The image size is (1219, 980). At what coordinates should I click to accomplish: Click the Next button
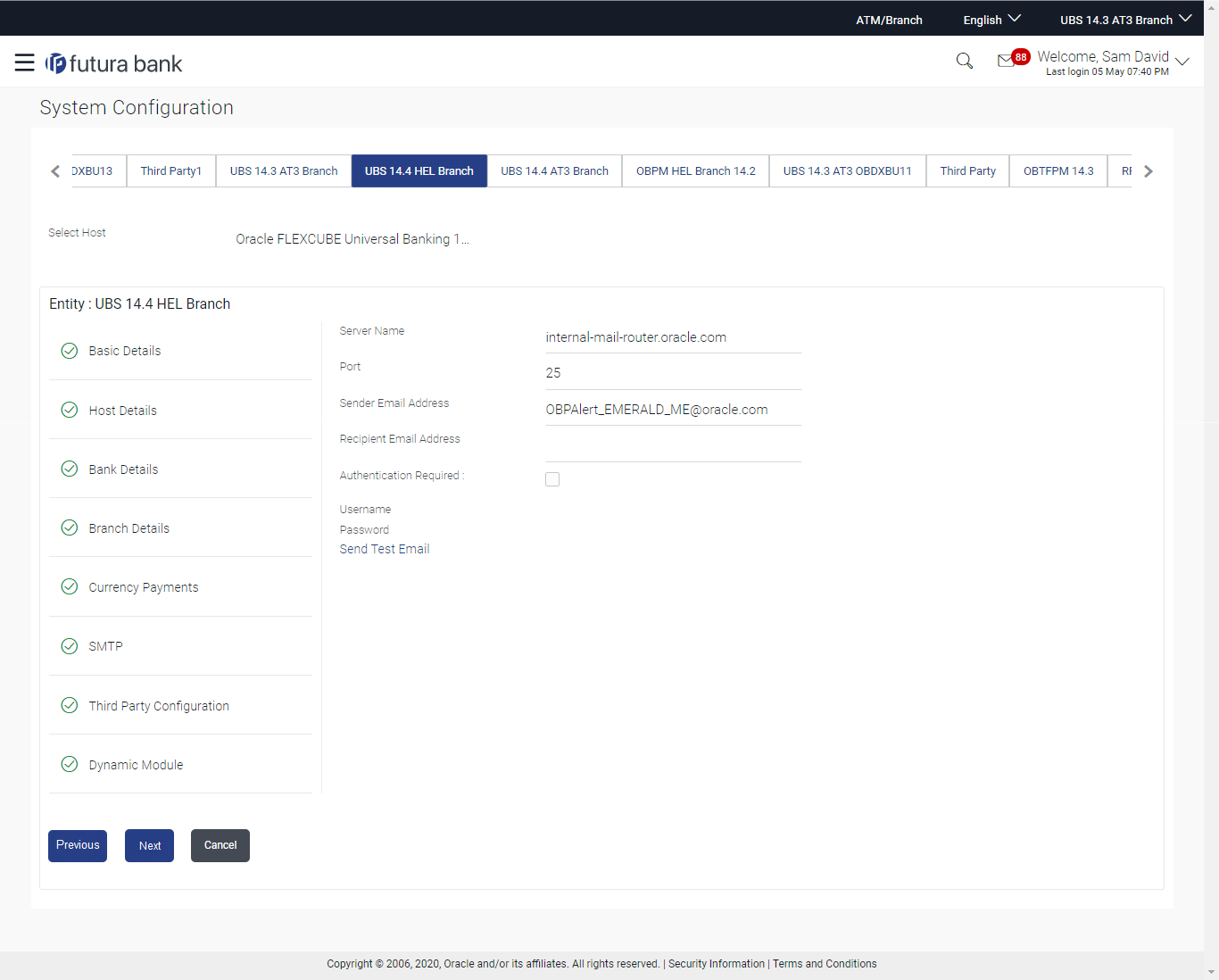coord(150,845)
